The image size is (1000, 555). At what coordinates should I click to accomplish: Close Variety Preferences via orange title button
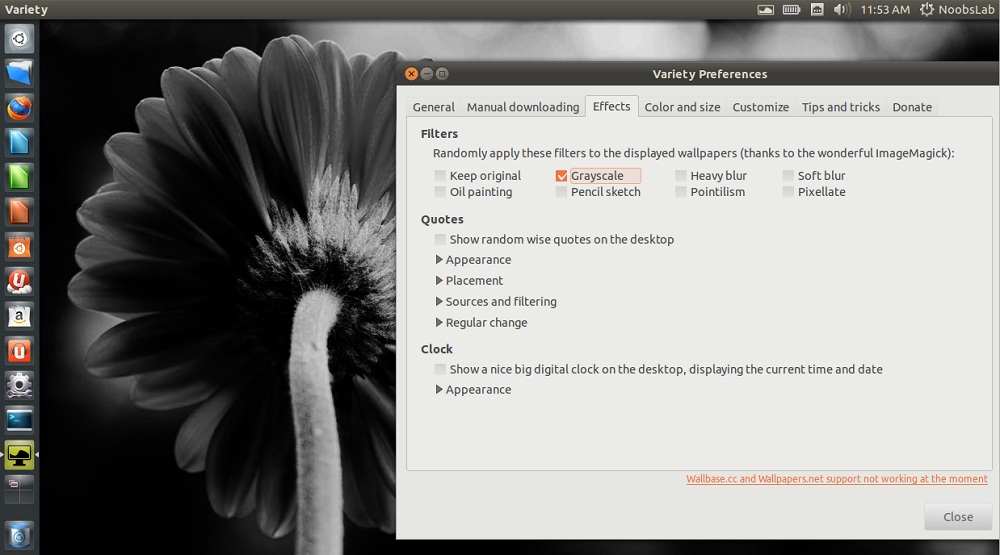pos(411,74)
